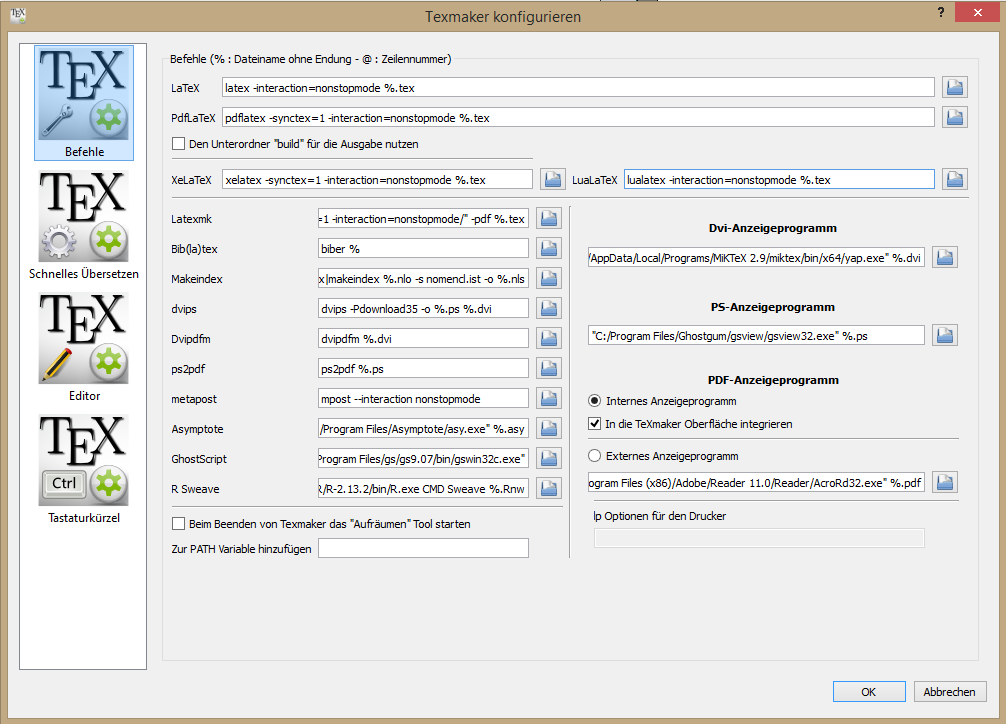This screenshot has height=724, width=1006.
Task: Browse for the R Sweave executable
Action: [x=549, y=488]
